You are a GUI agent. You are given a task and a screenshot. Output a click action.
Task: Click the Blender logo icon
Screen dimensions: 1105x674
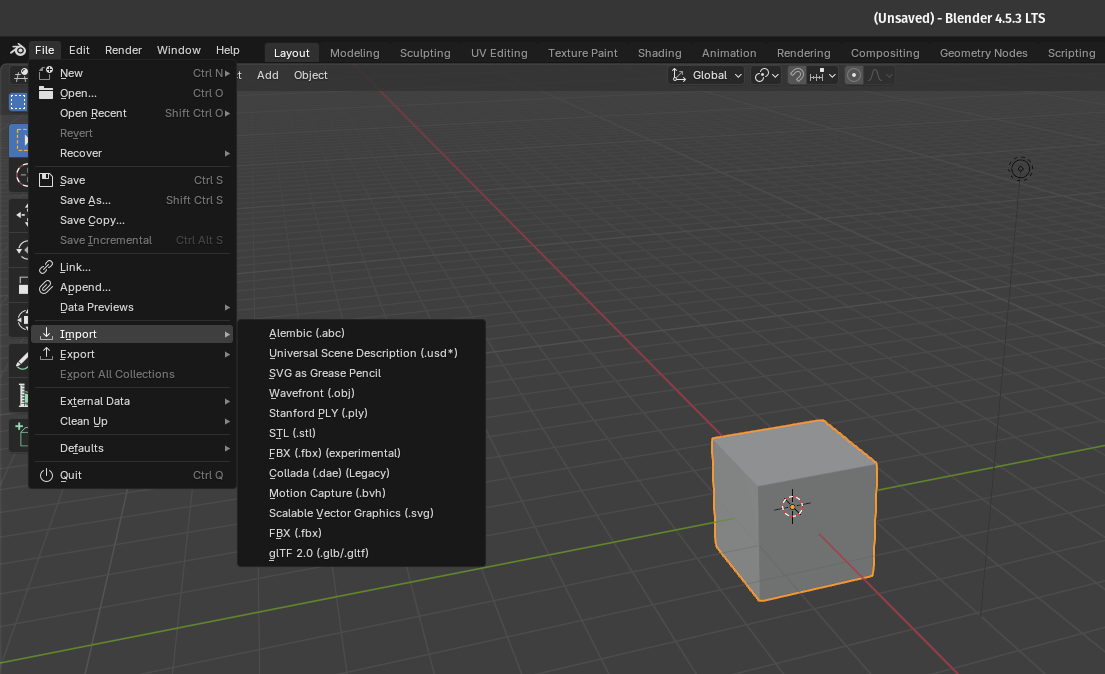click(x=17, y=50)
